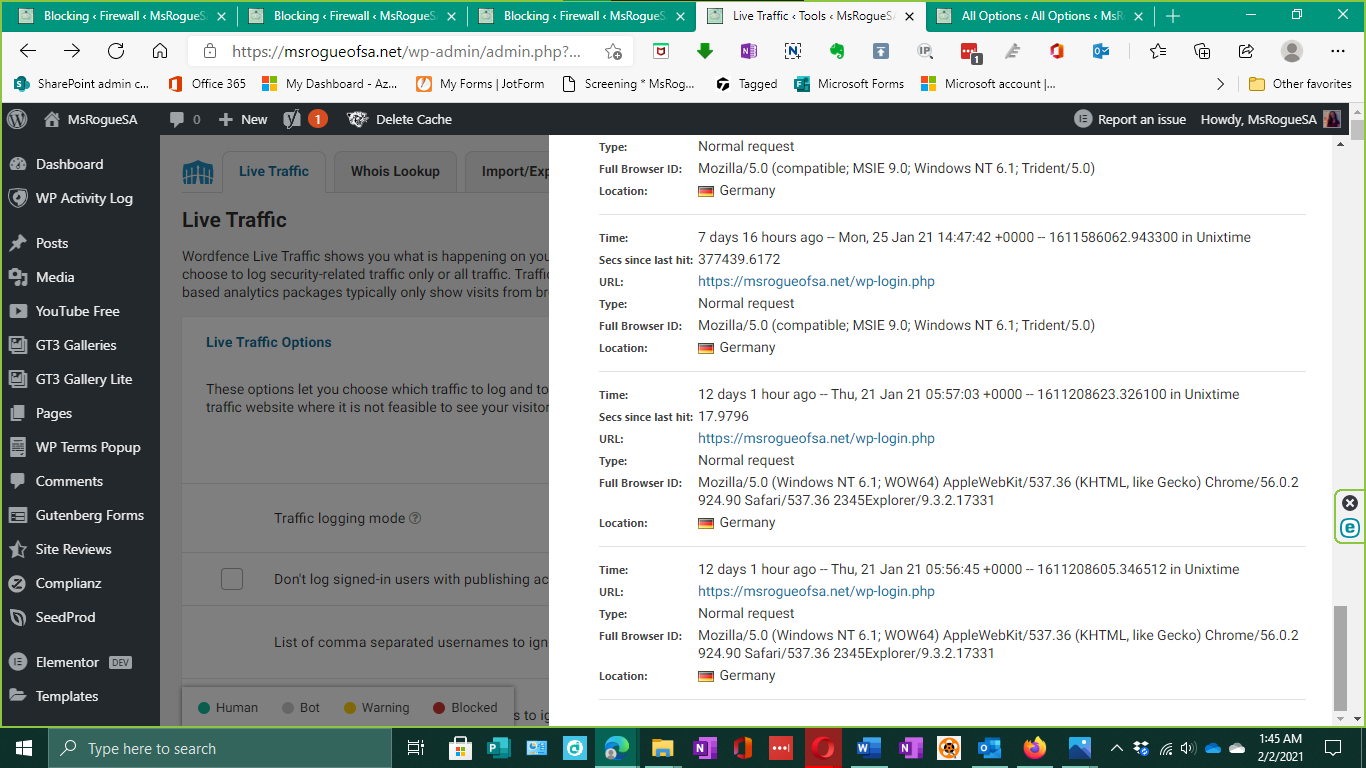Expand the bookmarks overflow chevron
The image size is (1366, 768).
(x=1220, y=84)
